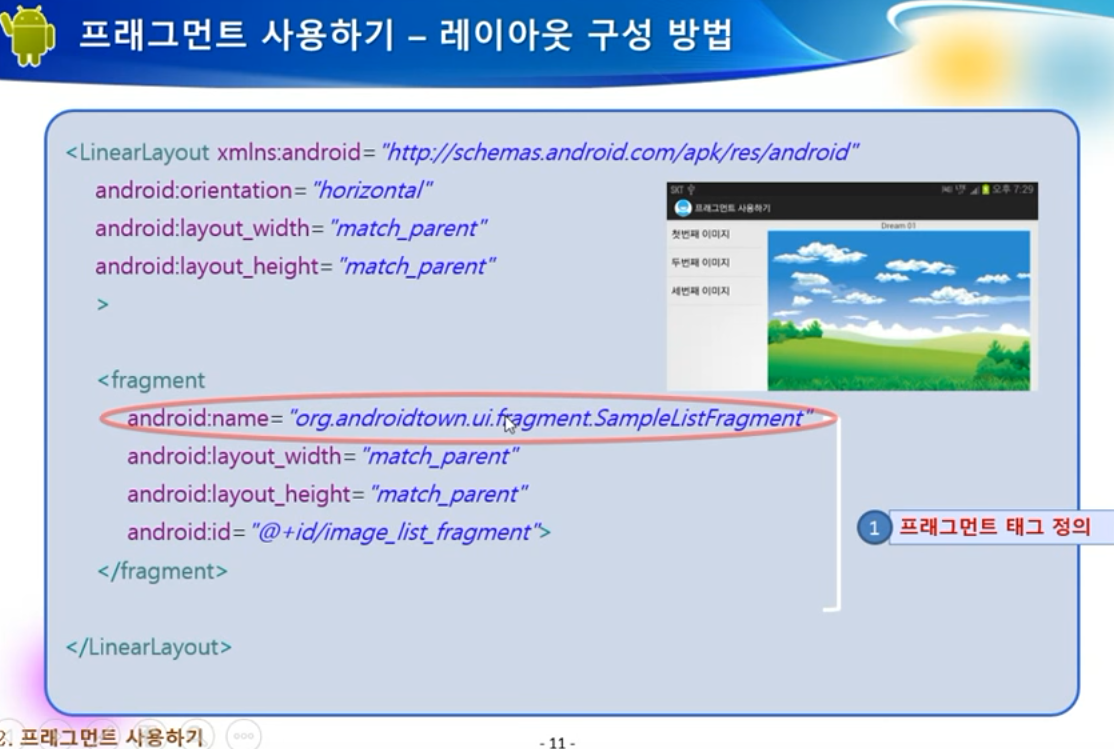Click the round ooo button at slide bottom

pyautogui.click(x=244, y=735)
